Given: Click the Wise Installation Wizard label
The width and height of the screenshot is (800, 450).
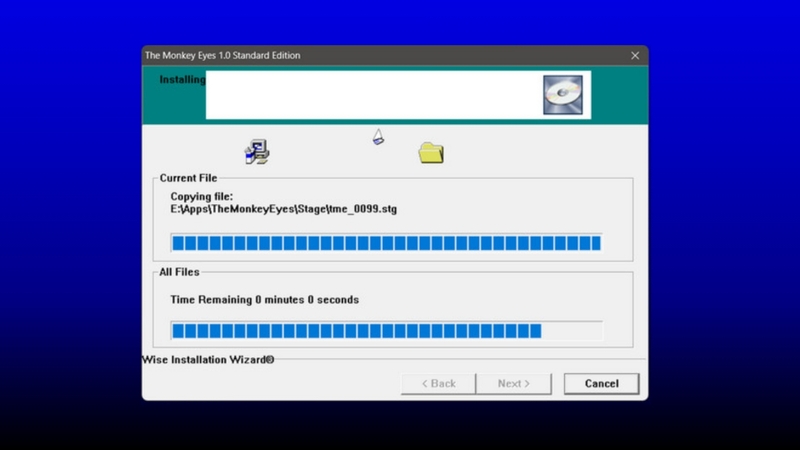Looking at the screenshot, I should pos(208,360).
